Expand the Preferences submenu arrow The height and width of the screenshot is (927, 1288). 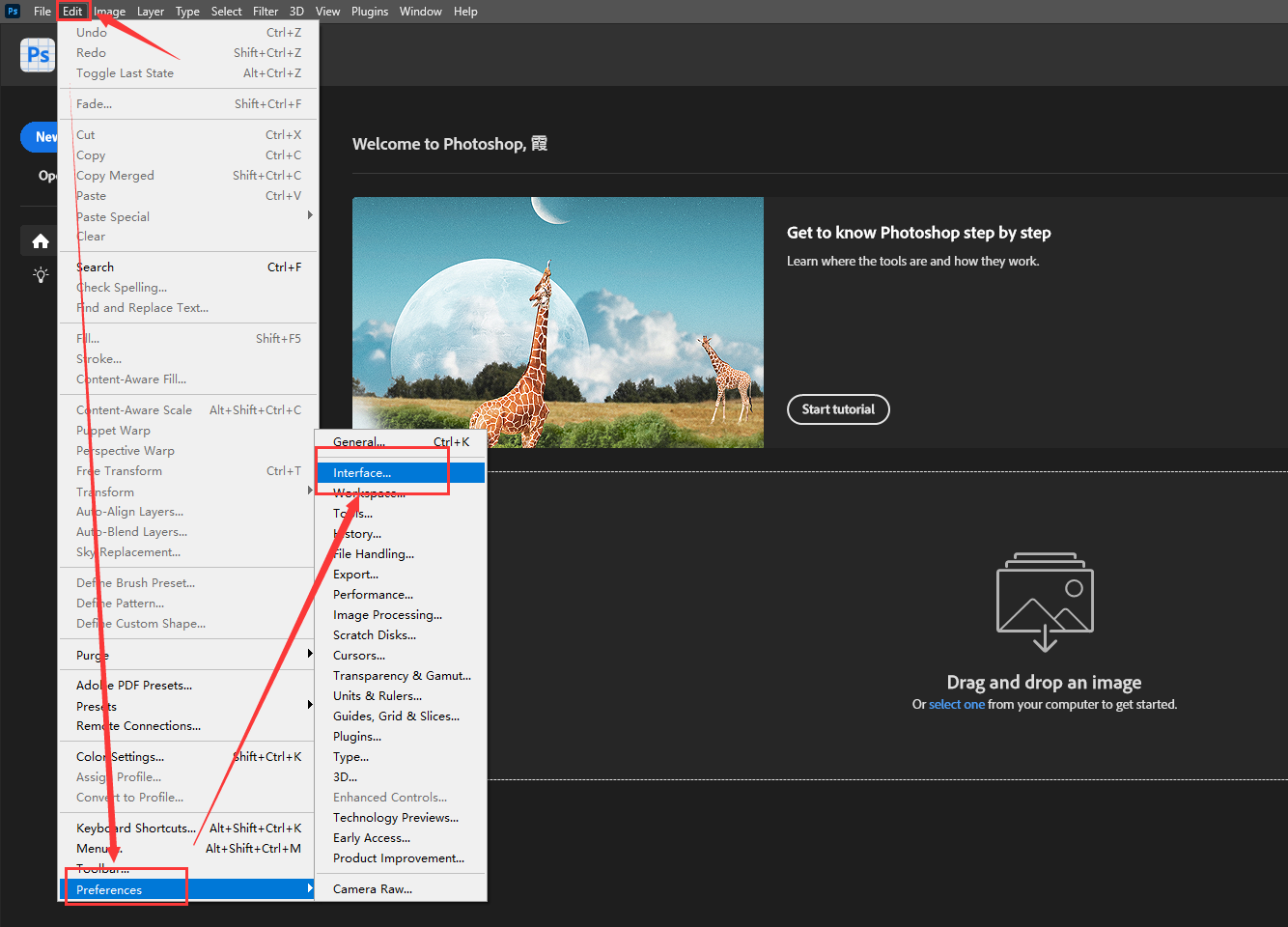(x=310, y=888)
